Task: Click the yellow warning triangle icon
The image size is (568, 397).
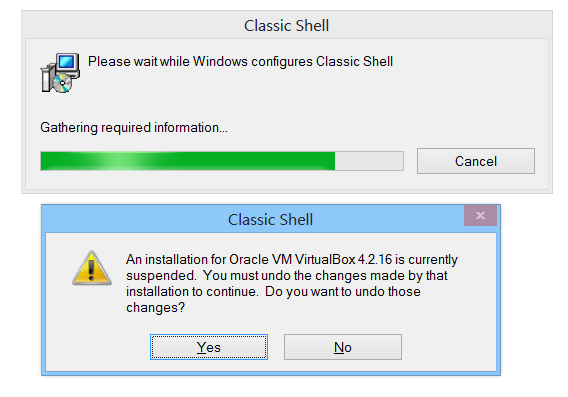Action: (x=92, y=268)
